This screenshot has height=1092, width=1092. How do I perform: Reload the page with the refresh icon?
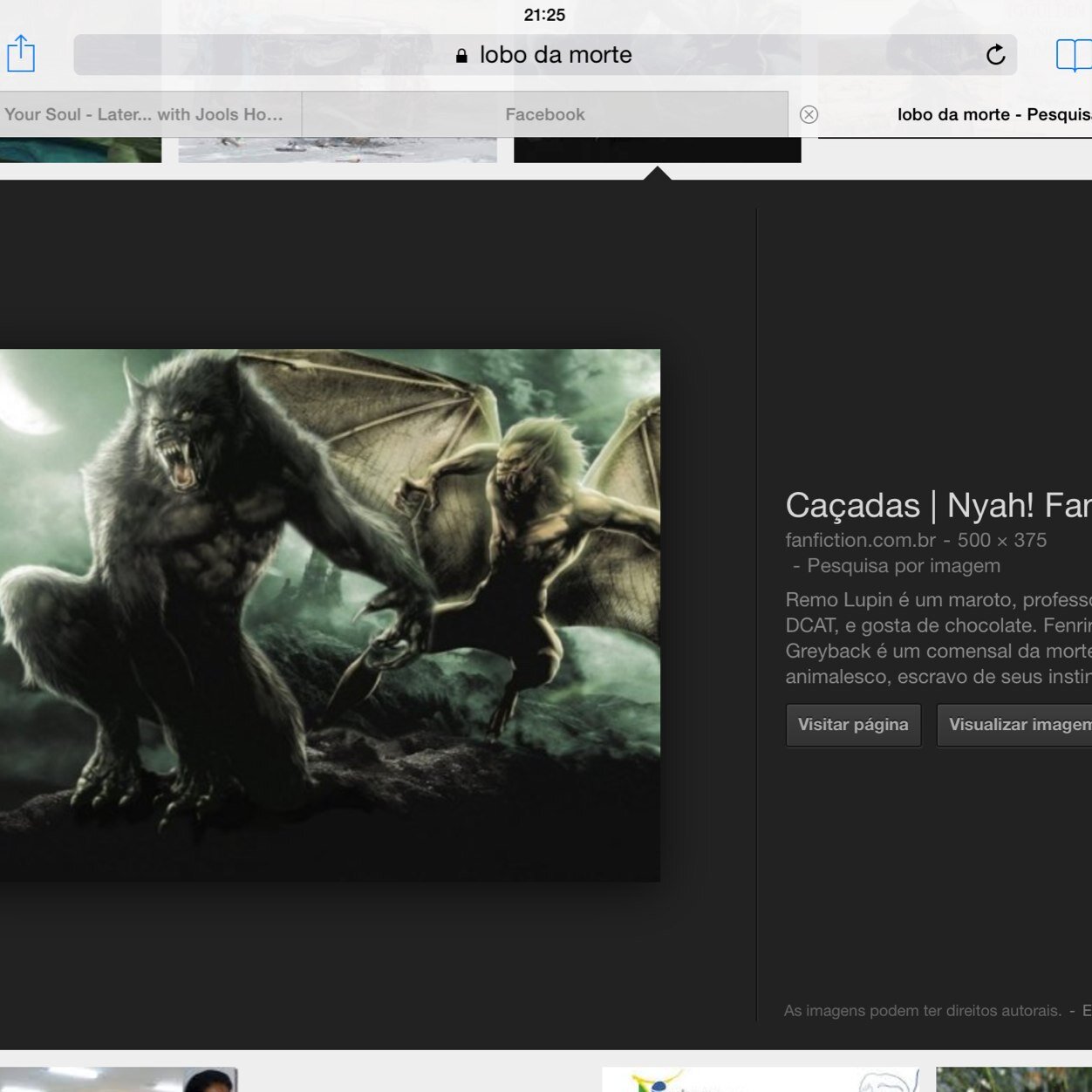(x=995, y=55)
